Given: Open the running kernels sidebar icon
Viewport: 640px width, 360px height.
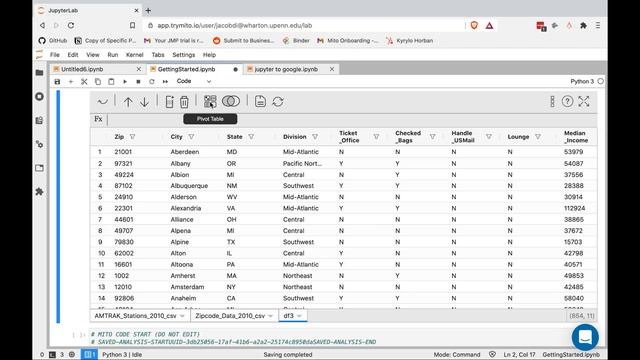Looking at the screenshot, I should [40, 96].
